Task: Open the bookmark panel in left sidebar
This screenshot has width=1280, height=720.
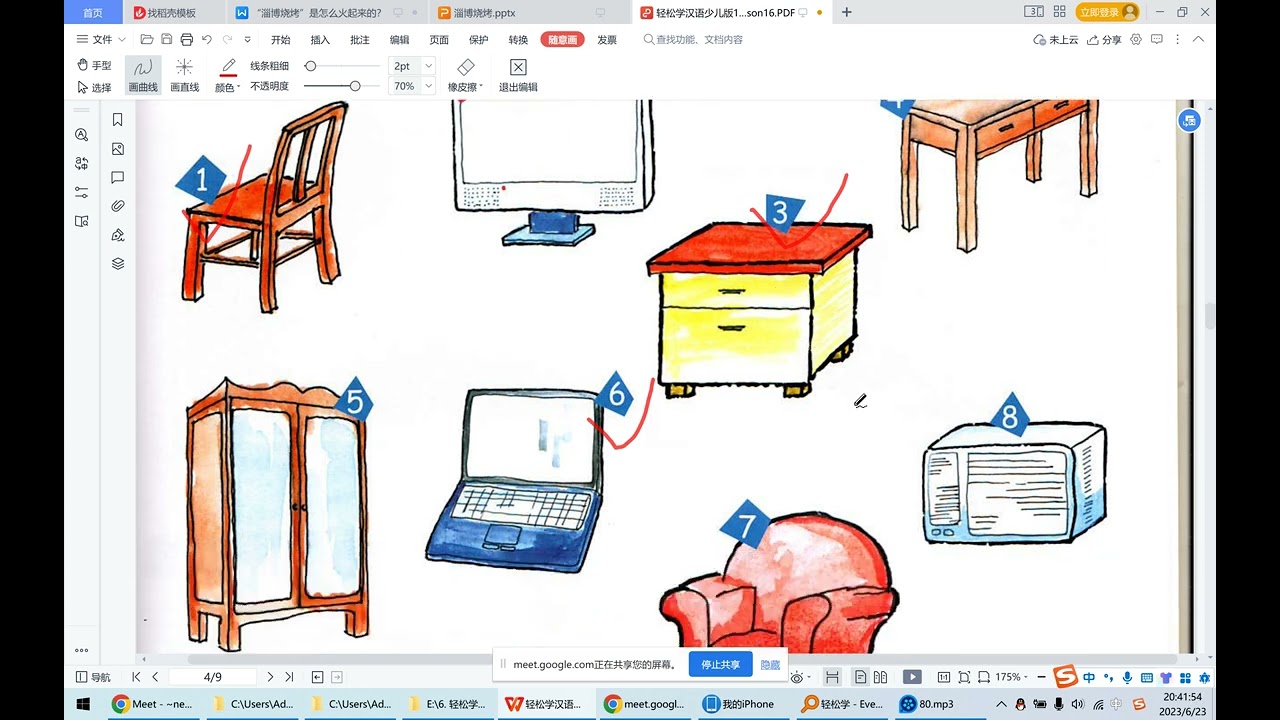Action: (118, 120)
